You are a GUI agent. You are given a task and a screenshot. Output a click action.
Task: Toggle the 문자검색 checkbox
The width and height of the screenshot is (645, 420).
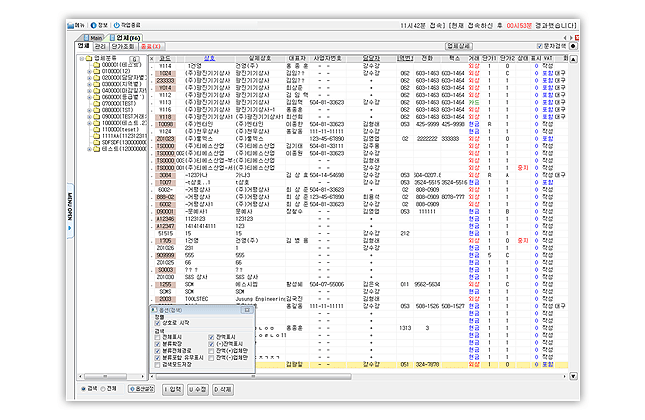[x=539, y=46]
